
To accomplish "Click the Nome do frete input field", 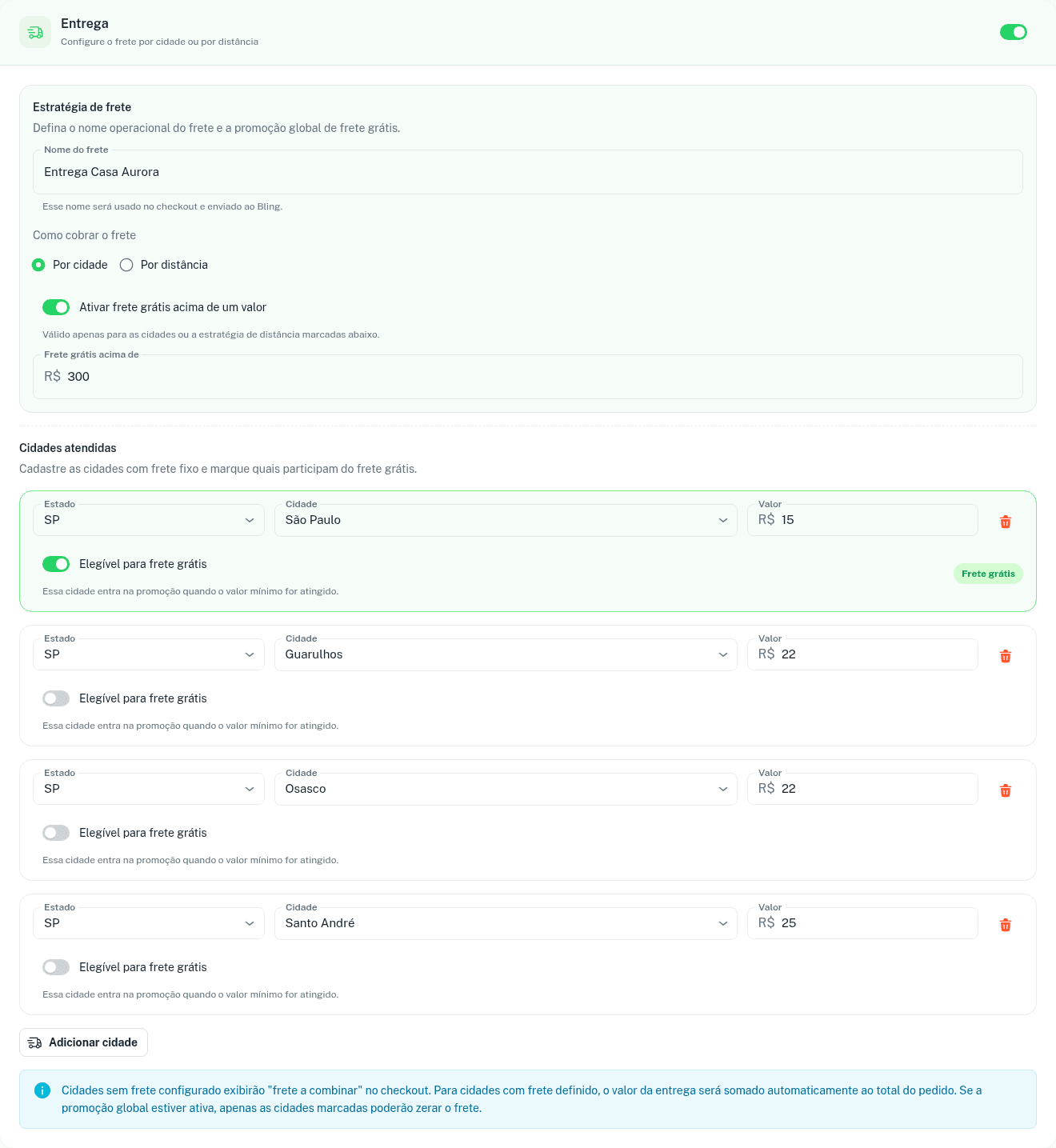I will (x=528, y=172).
